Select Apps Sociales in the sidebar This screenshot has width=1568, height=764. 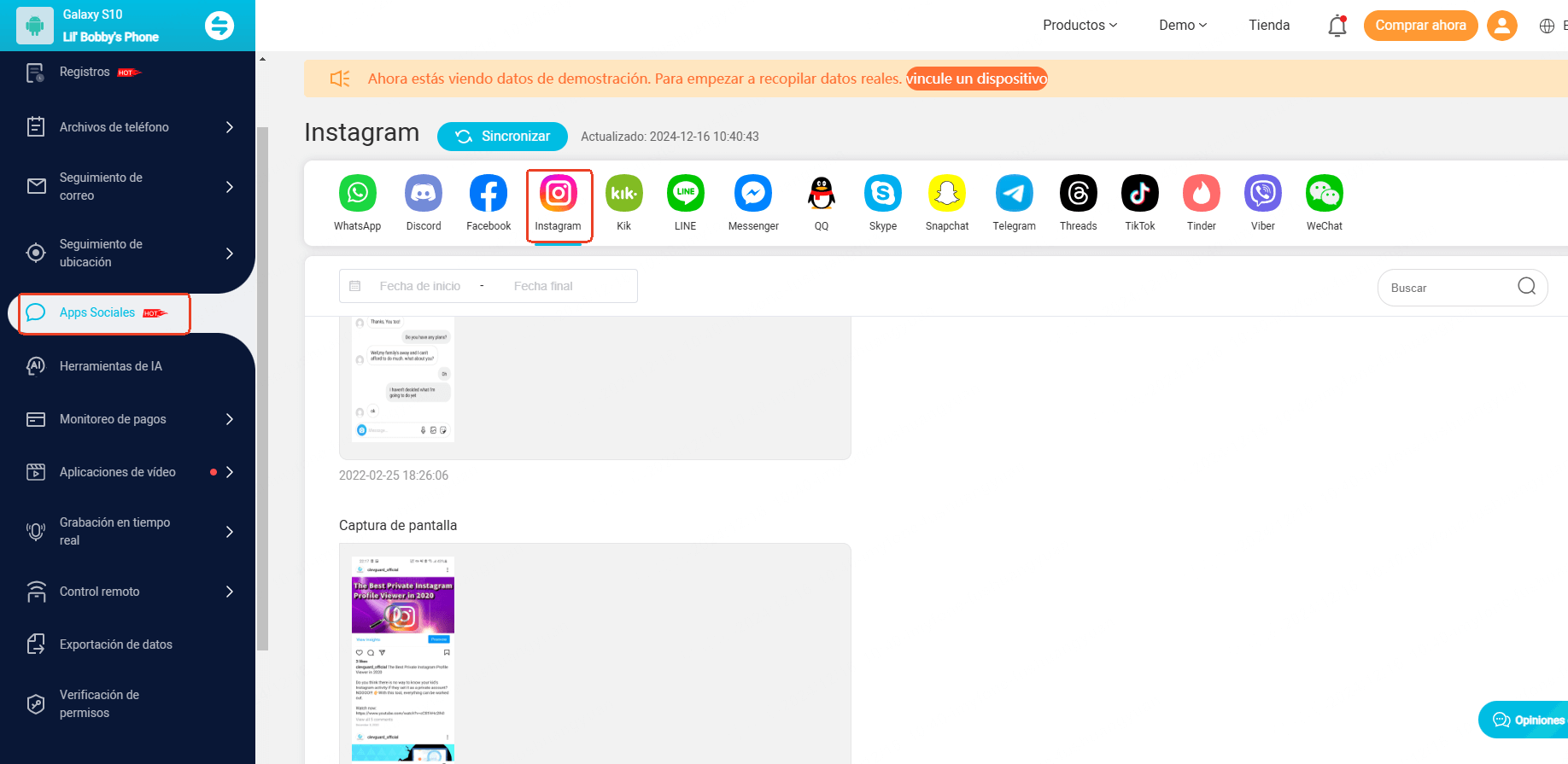pos(104,313)
